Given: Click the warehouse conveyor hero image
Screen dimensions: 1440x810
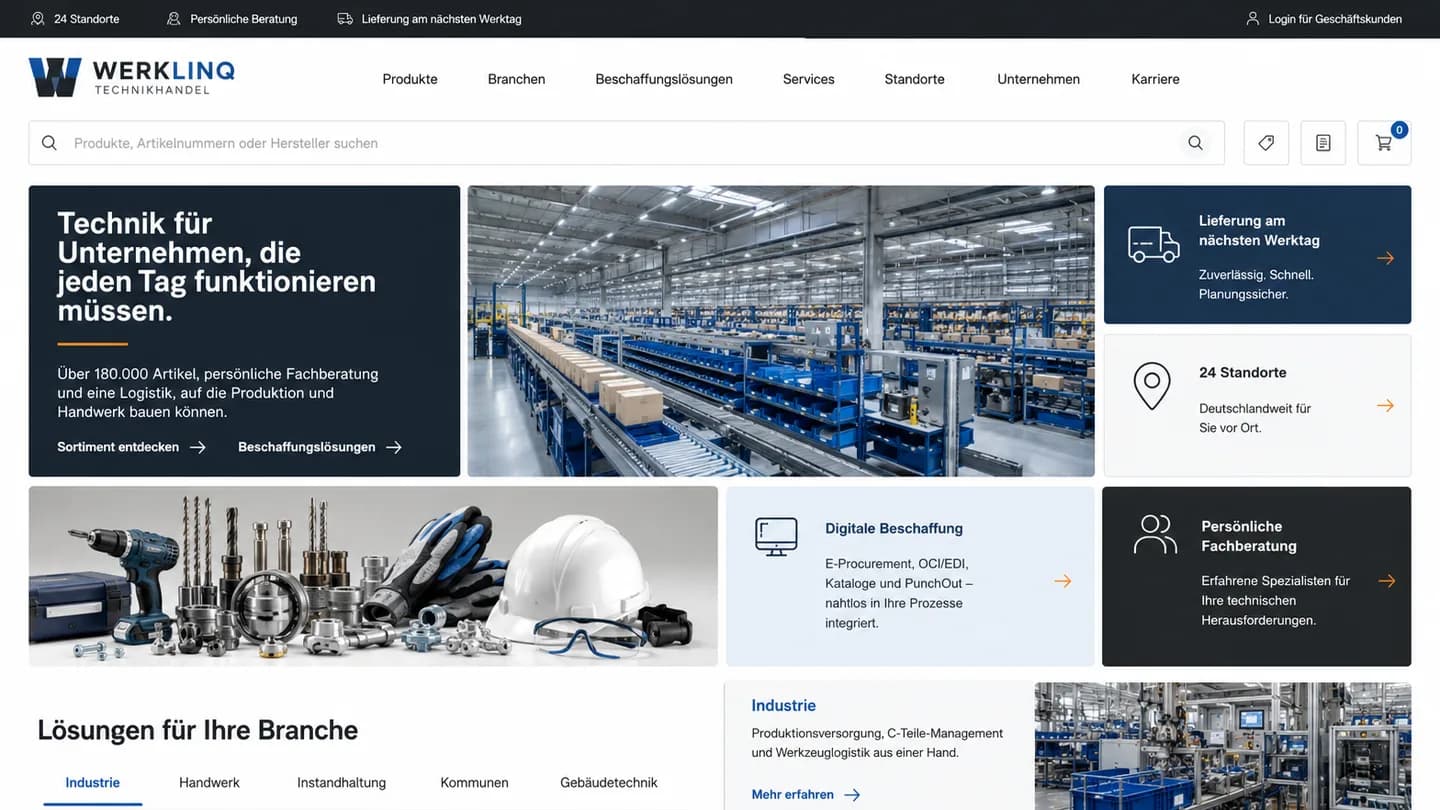Looking at the screenshot, I should pos(781,331).
